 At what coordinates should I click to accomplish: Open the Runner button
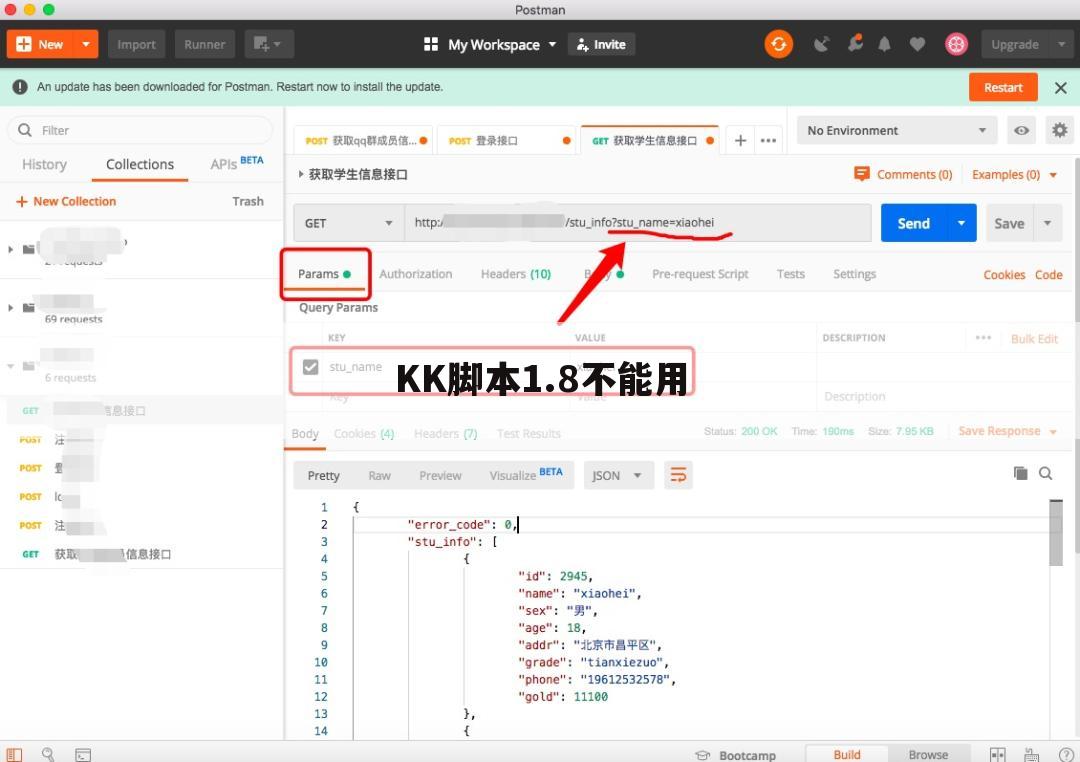[x=205, y=44]
